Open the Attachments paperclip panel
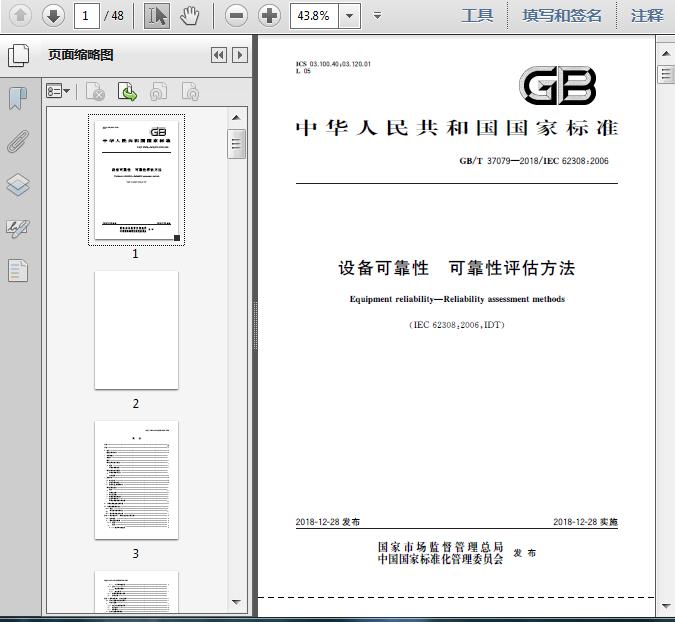Viewport: 675px width, 622px height. pos(18,141)
